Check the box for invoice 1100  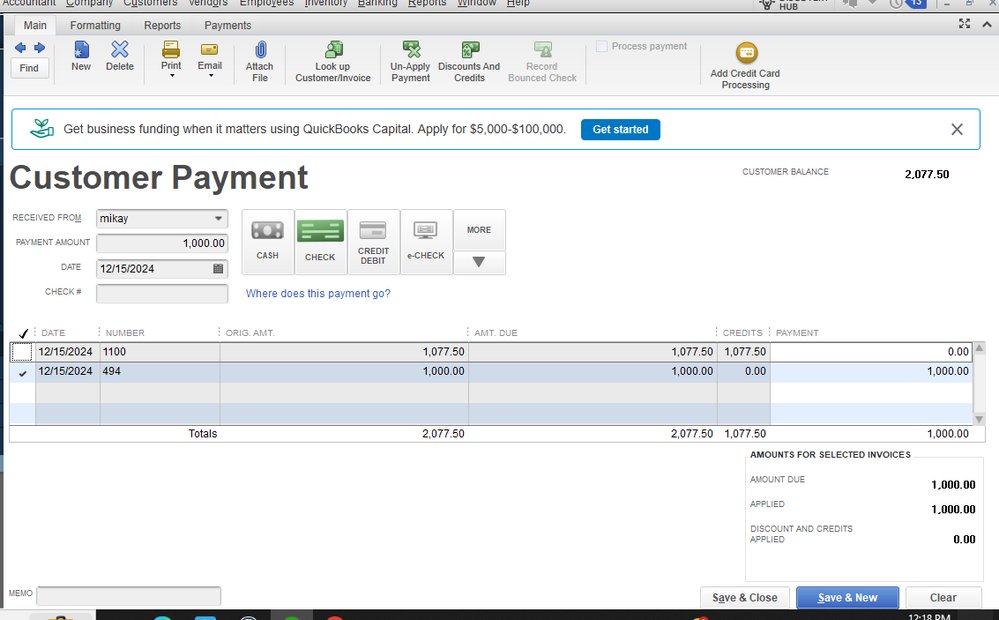[x=22, y=352]
